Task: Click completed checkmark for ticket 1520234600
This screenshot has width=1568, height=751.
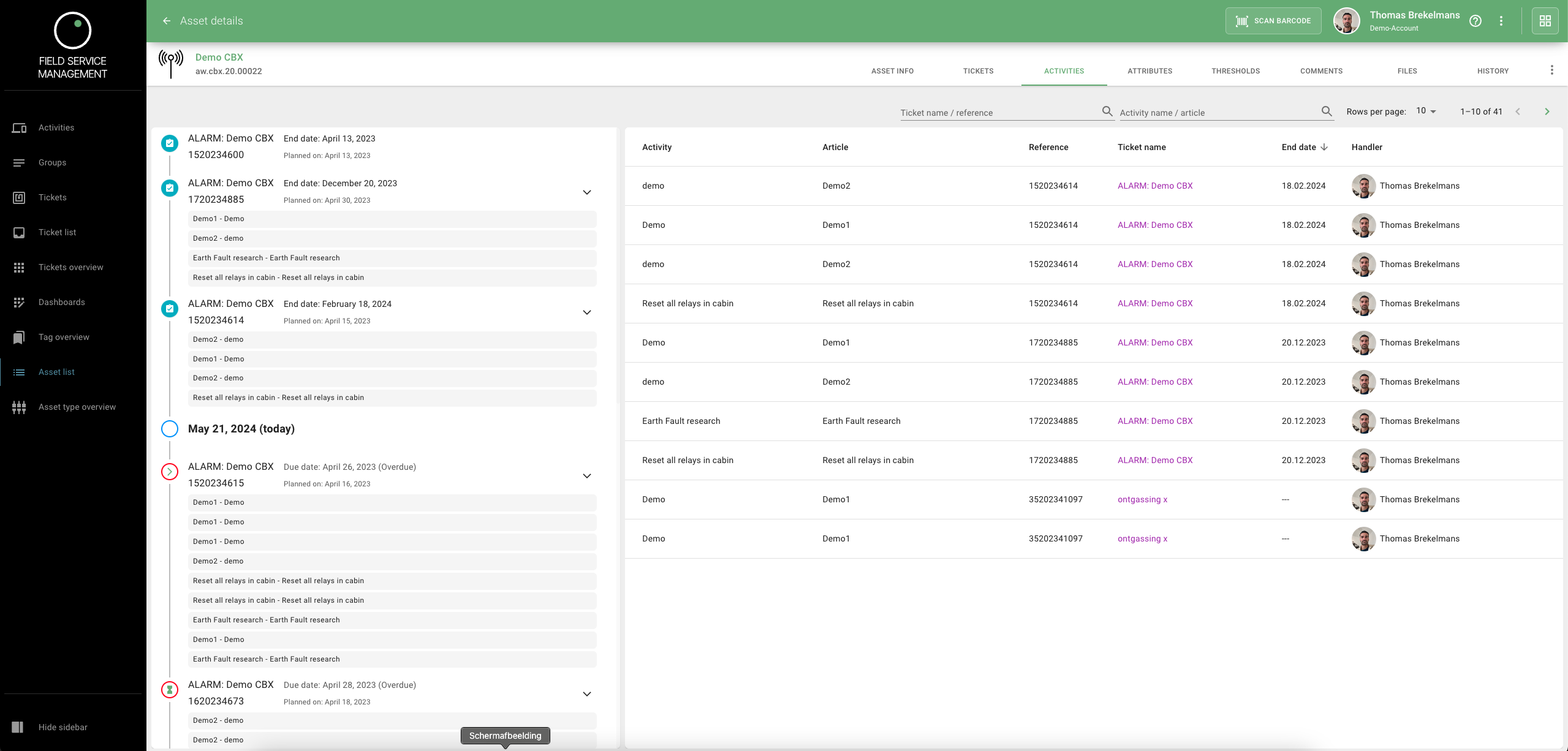Action: (170, 143)
